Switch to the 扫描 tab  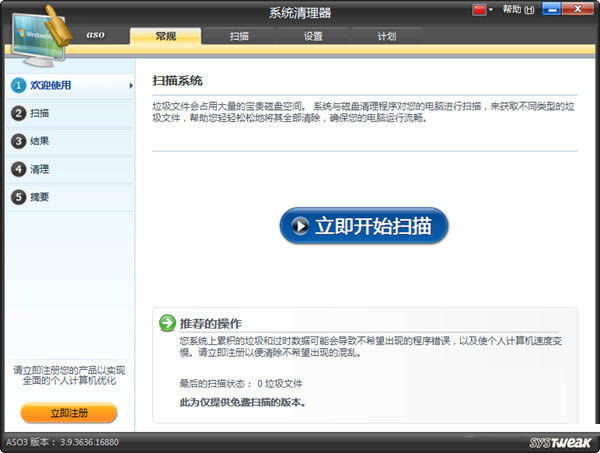pos(239,36)
